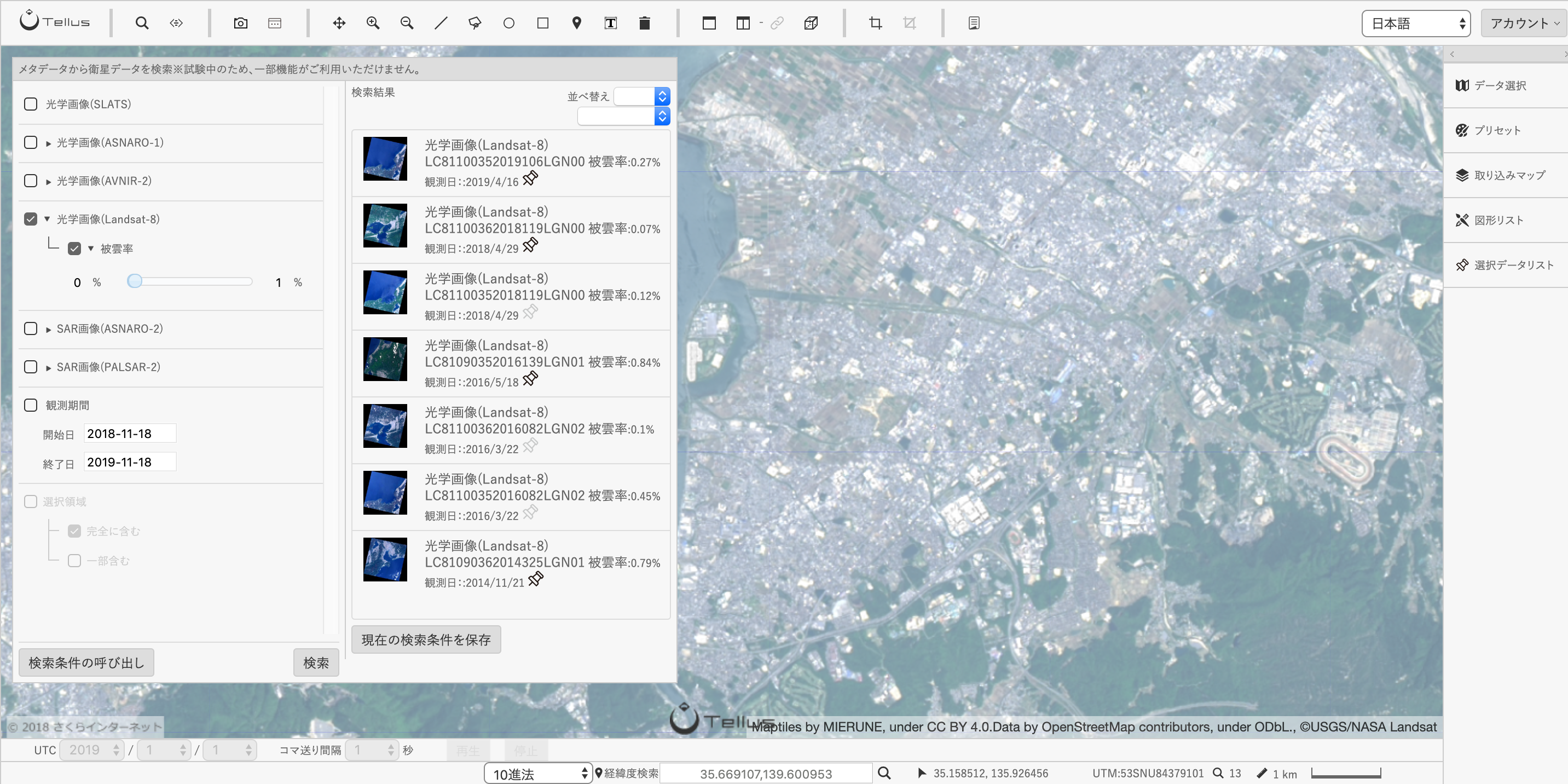Click the Tellus logo
1568x784 pixels.
(x=55, y=22)
